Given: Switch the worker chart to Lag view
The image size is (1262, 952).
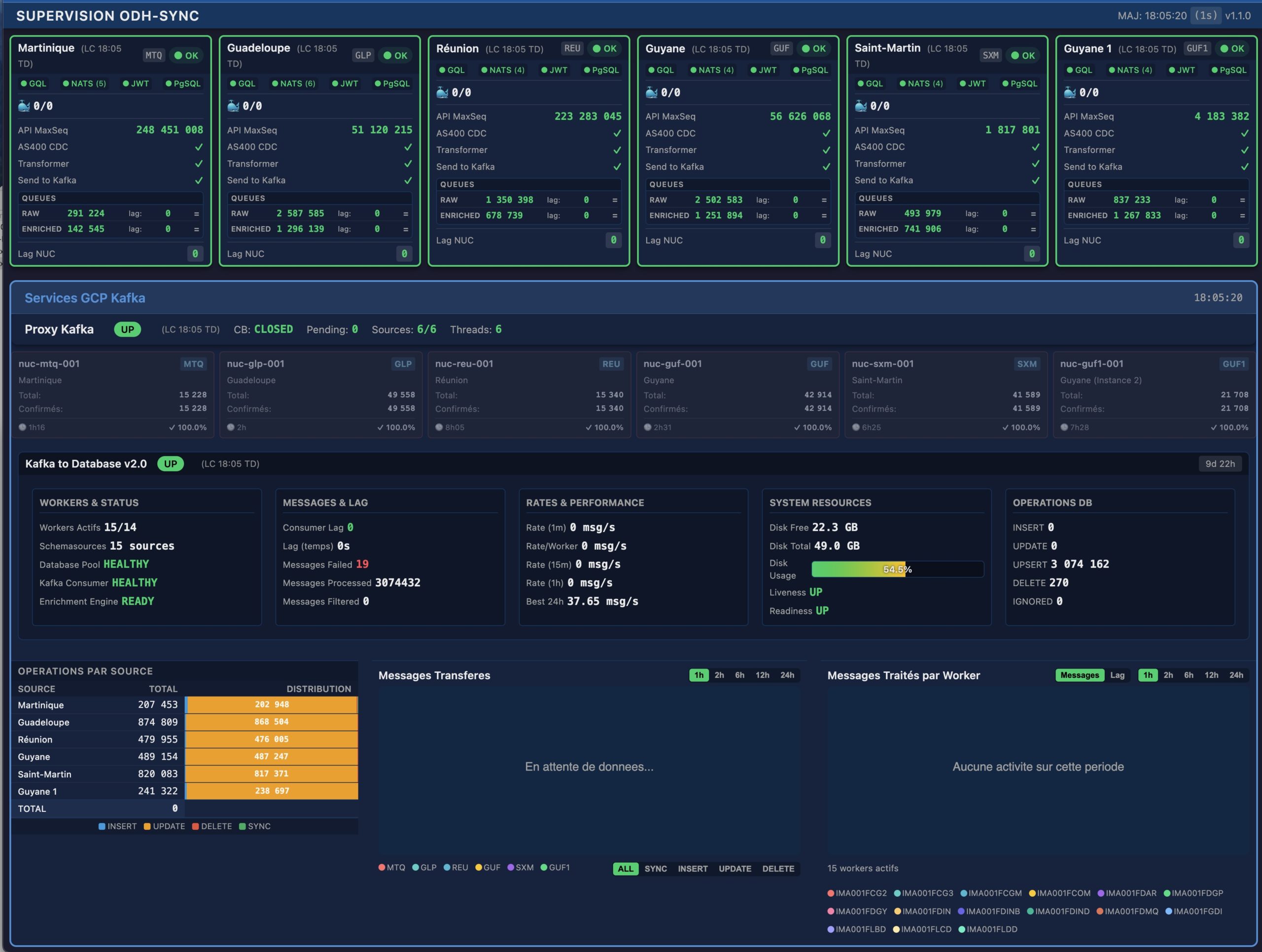Looking at the screenshot, I should tap(1117, 675).
